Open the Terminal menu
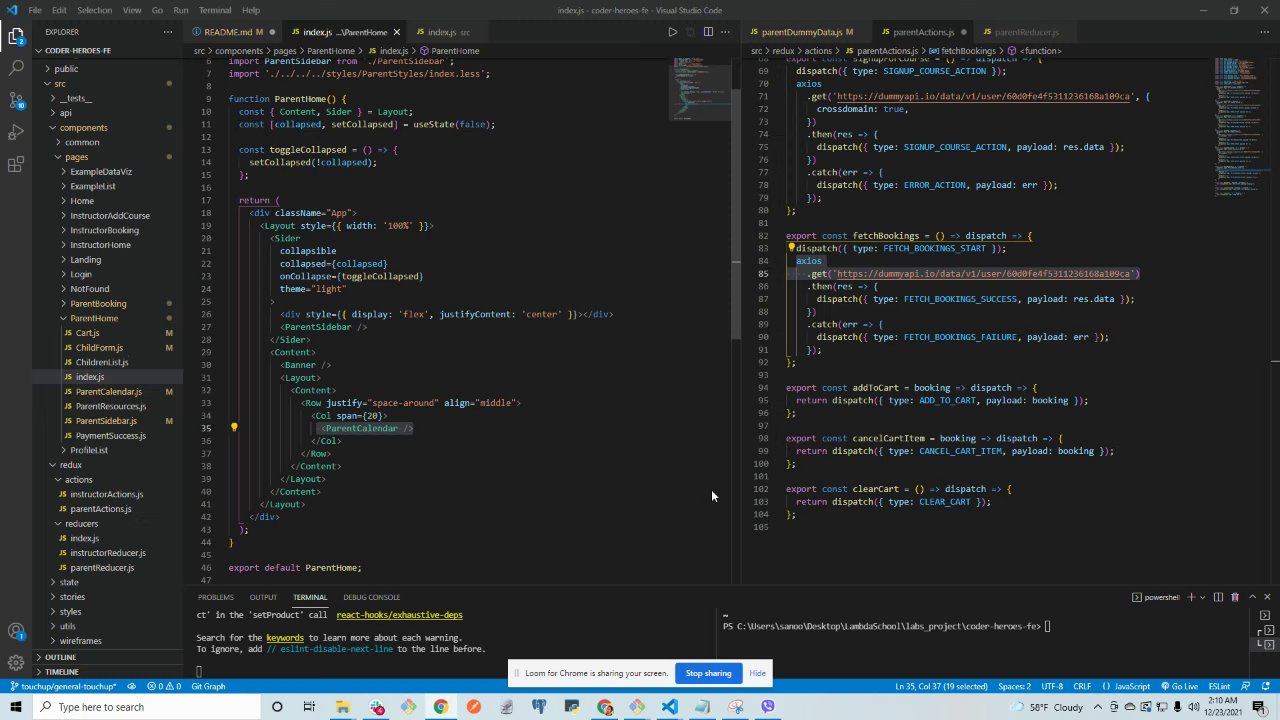 (x=215, y=10)
